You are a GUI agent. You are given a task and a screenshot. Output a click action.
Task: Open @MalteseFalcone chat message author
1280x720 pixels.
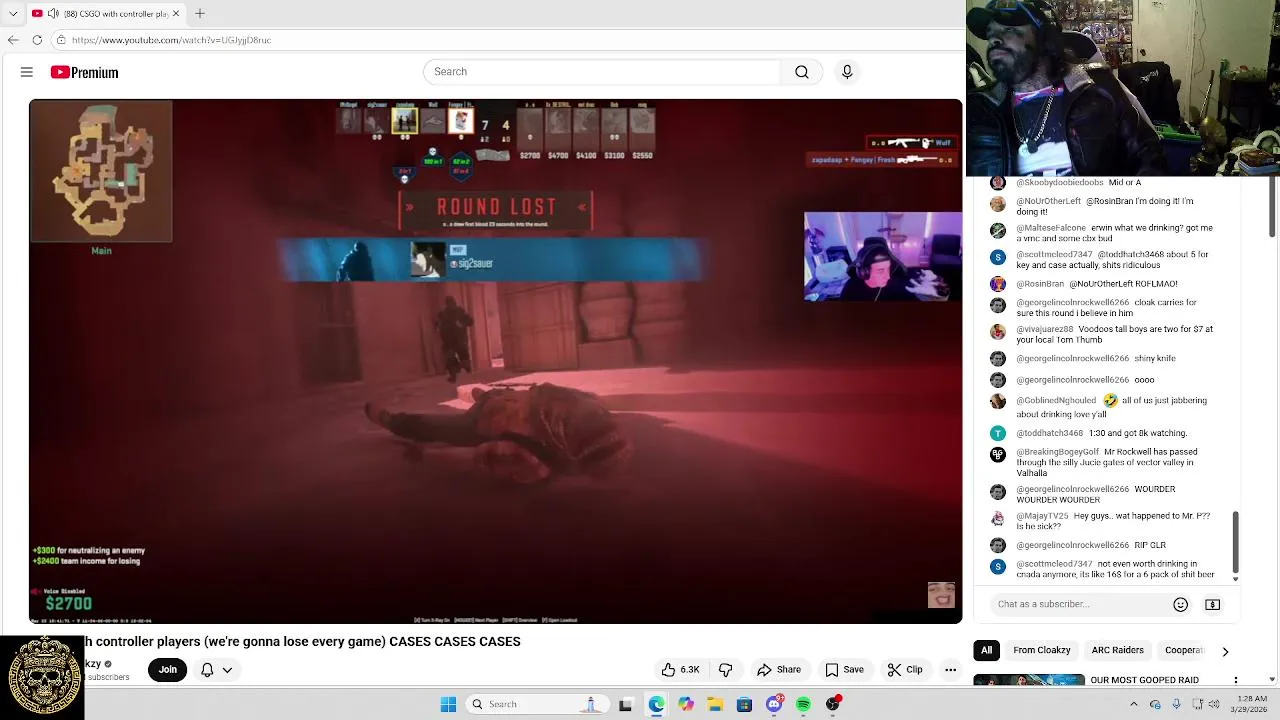pyautogui.click(x=1051, y=228)
